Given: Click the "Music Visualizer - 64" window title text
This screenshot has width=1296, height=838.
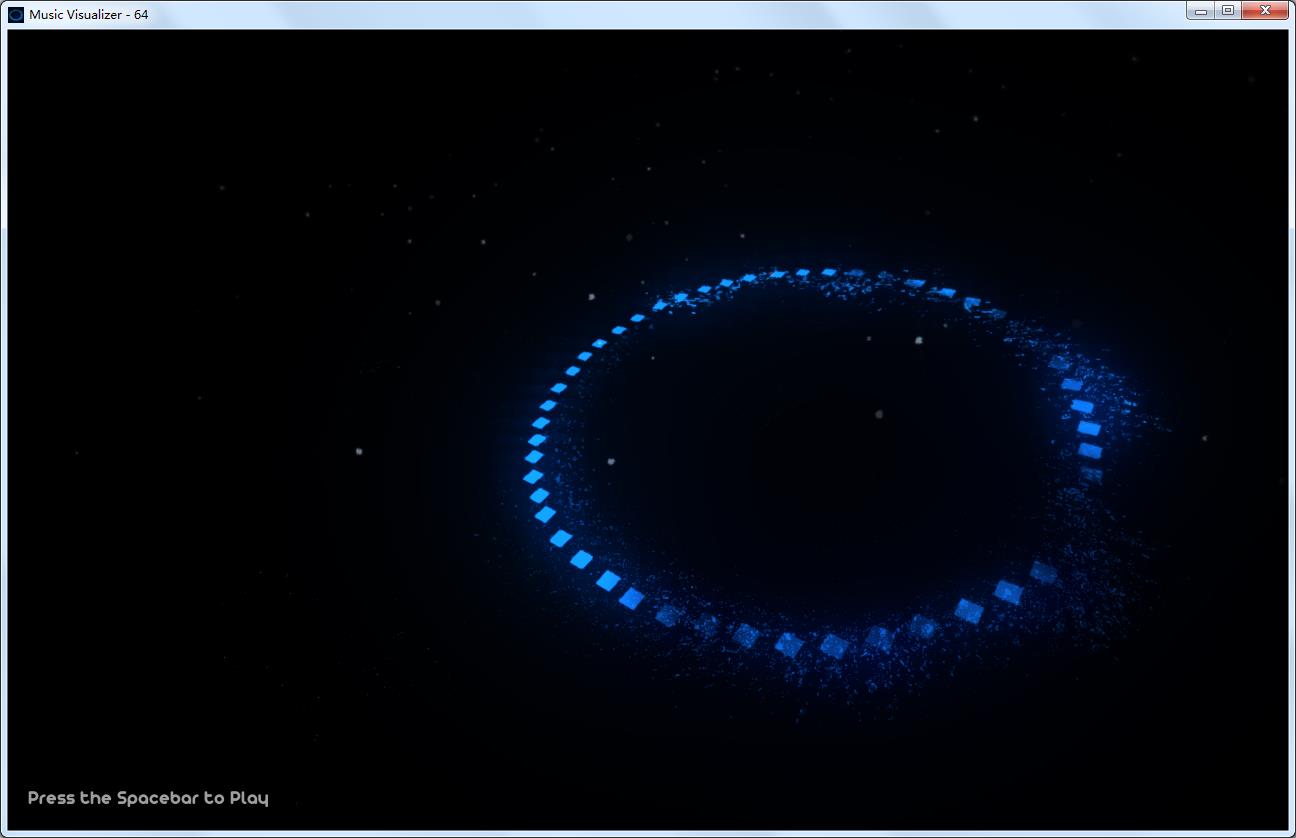Looking at the screenshot, I should coord(88,14).
